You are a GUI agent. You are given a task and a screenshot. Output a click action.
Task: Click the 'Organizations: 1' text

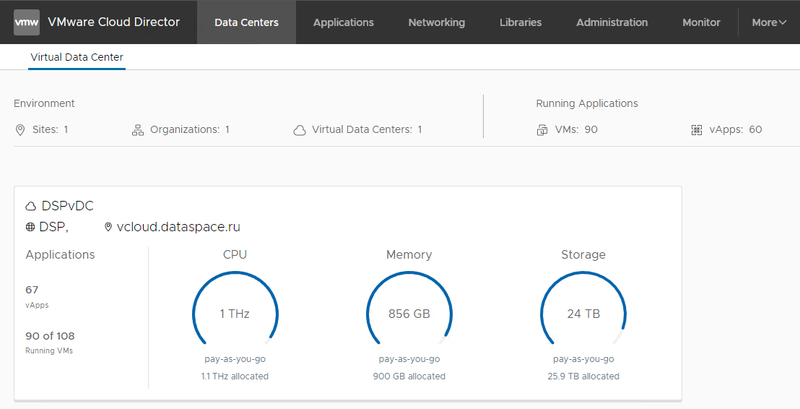click(190, 130)
